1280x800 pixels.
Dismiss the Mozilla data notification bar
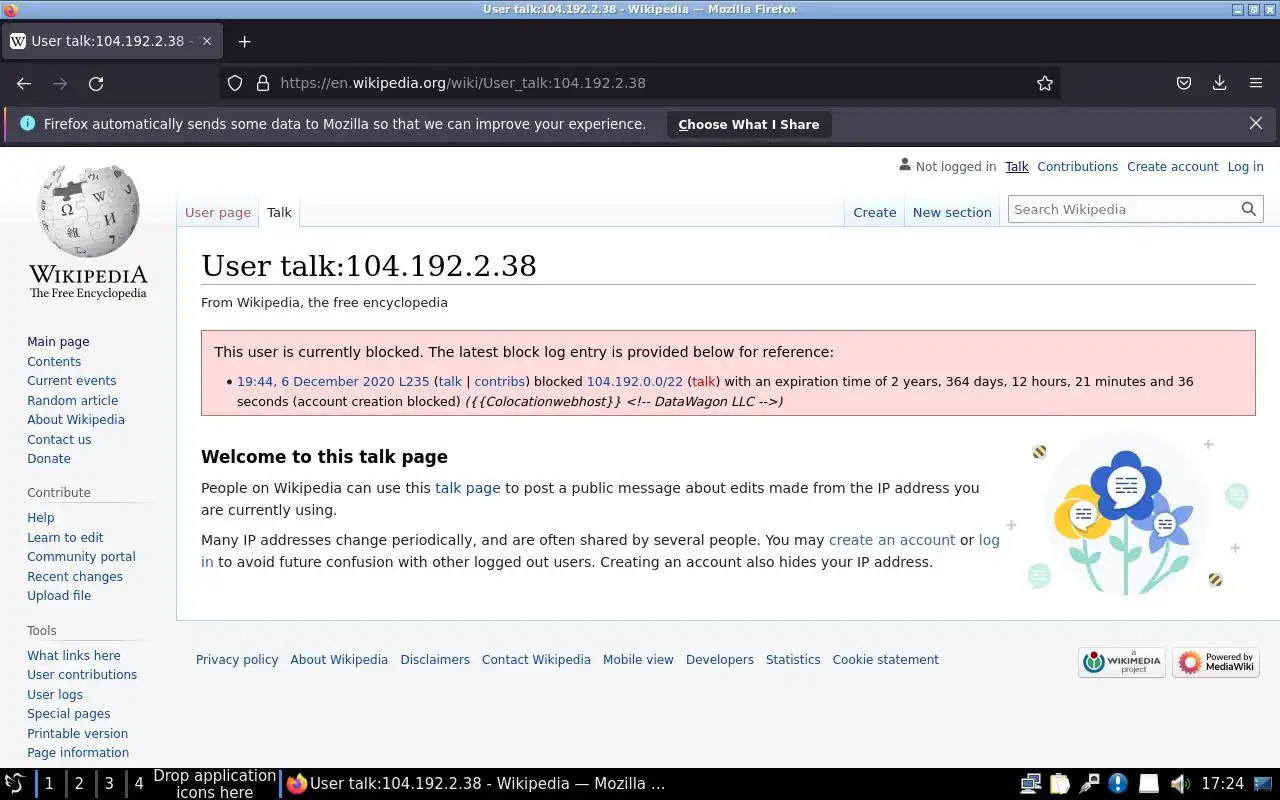(1255, 124)
